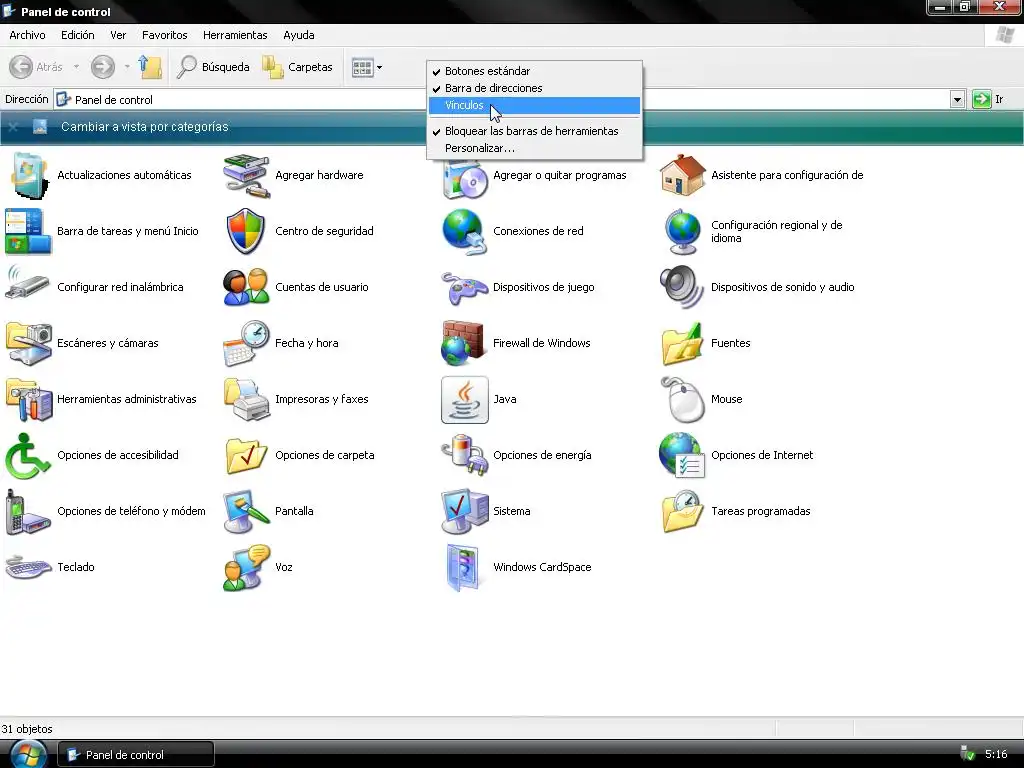
Task: Open the Ayuda menu
Action: coord(299,35)
